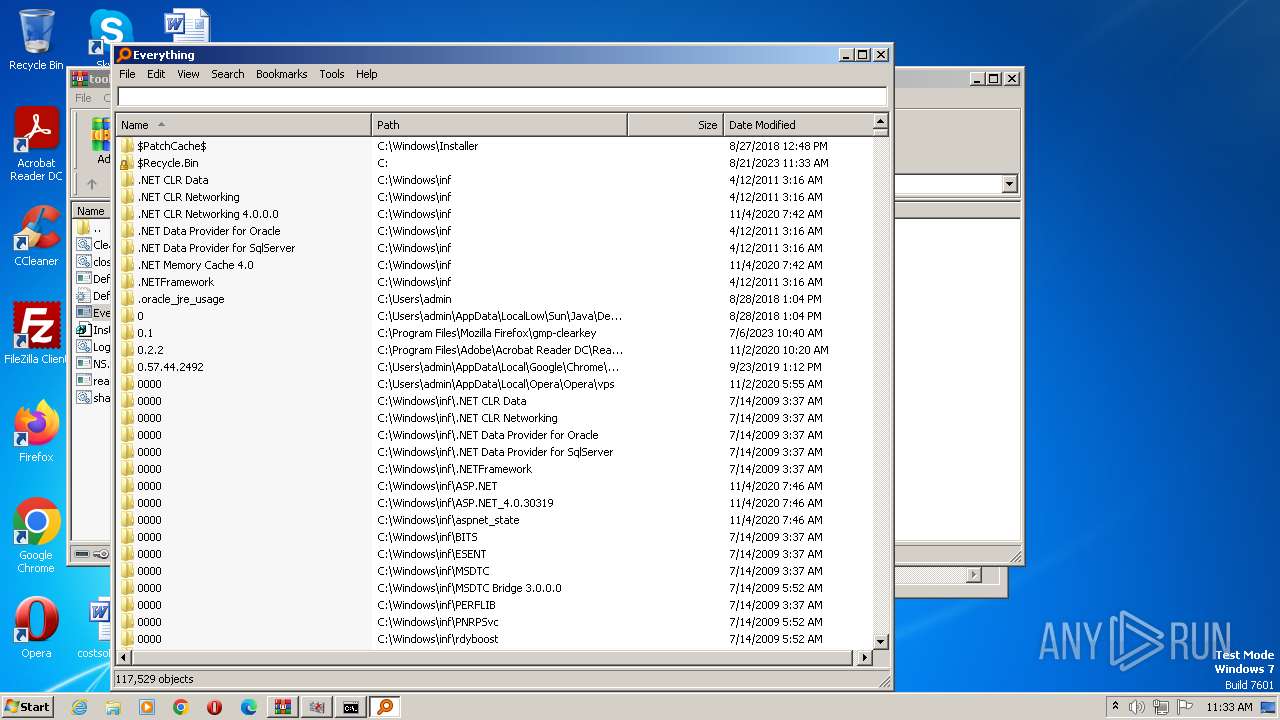Open the Bookmarks menu in Everything
This screenshot has width=1280, height=720.
pos(282,74)
